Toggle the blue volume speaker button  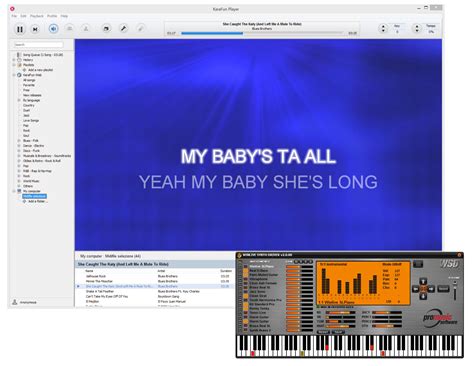point(53,29)
